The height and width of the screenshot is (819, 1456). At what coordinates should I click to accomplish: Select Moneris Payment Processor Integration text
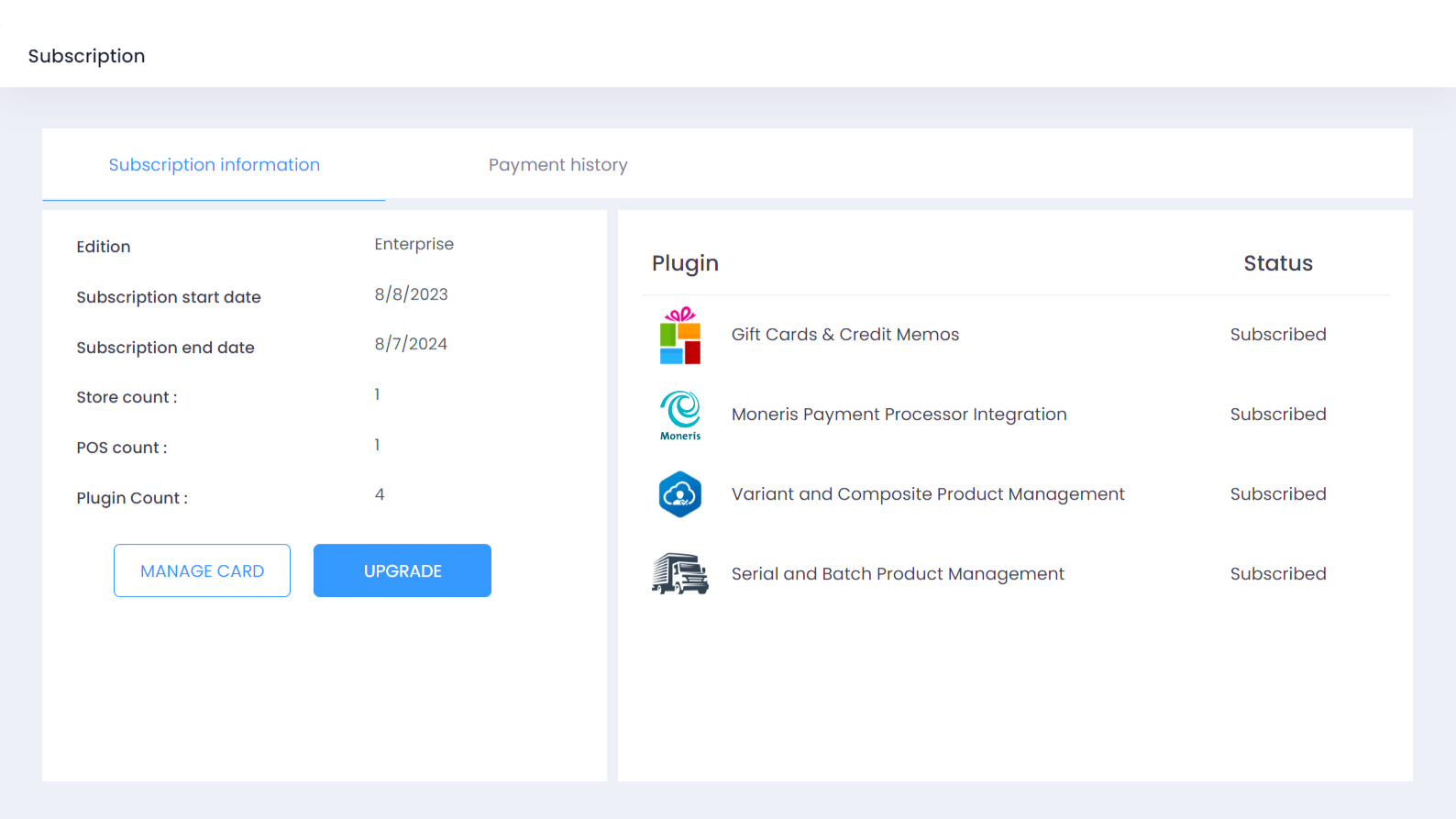click(899, 415)
